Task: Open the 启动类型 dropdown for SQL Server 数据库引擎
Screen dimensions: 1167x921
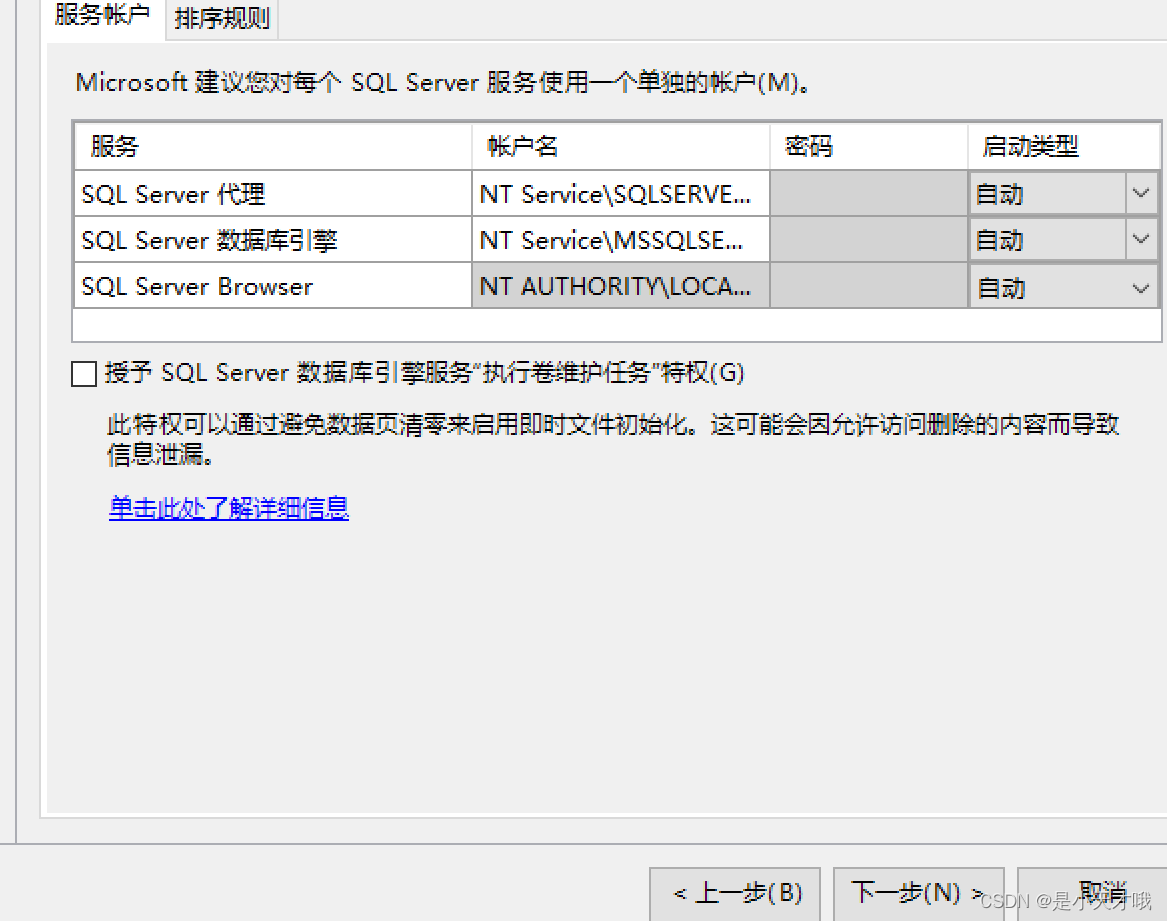Action: click(1141, 239)
